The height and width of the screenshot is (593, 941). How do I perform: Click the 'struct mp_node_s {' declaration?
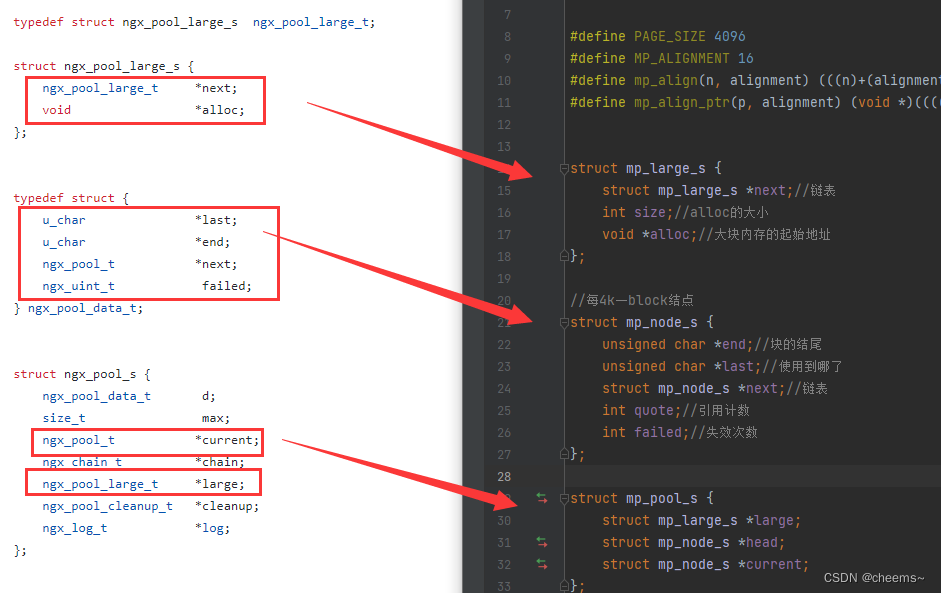642,323
